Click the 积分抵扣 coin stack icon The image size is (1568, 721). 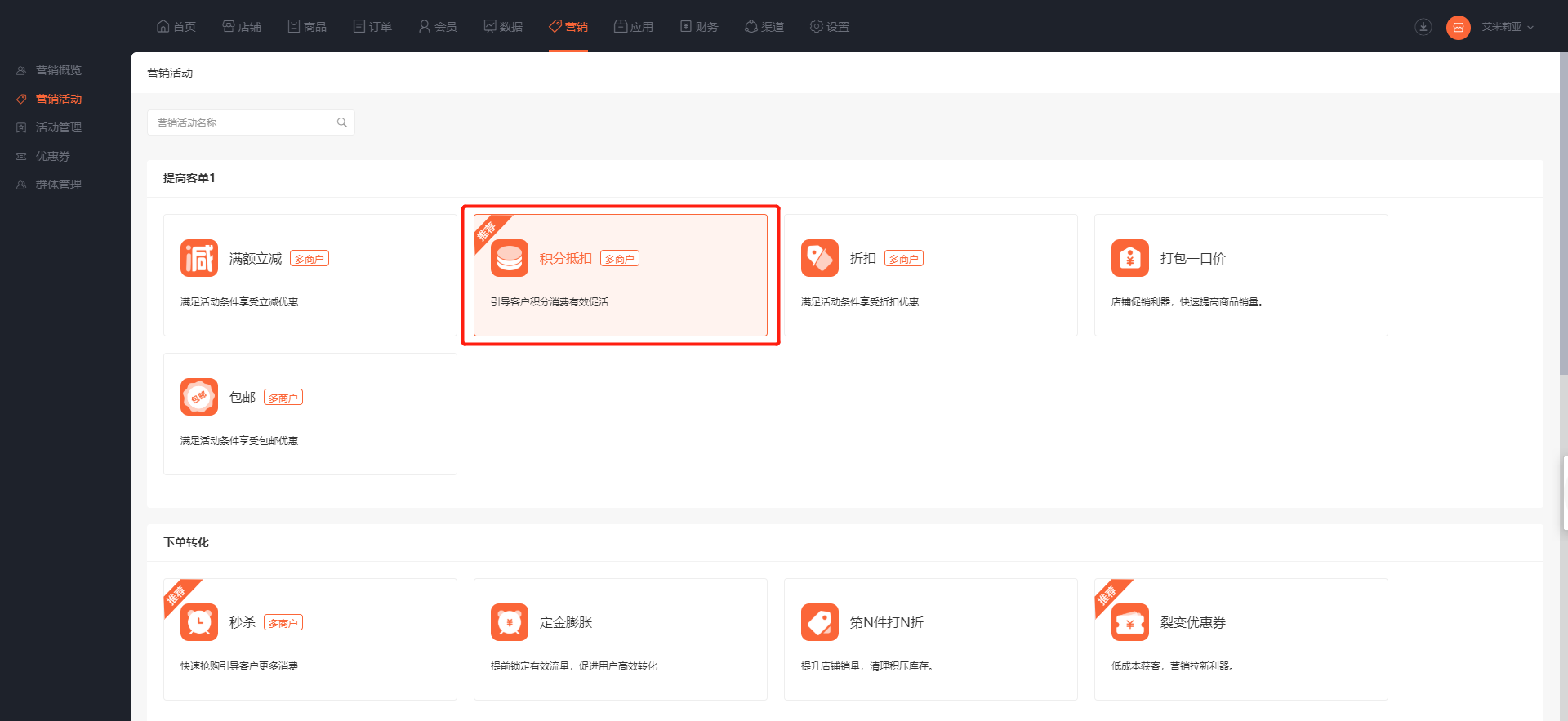(x=510, y=258)
